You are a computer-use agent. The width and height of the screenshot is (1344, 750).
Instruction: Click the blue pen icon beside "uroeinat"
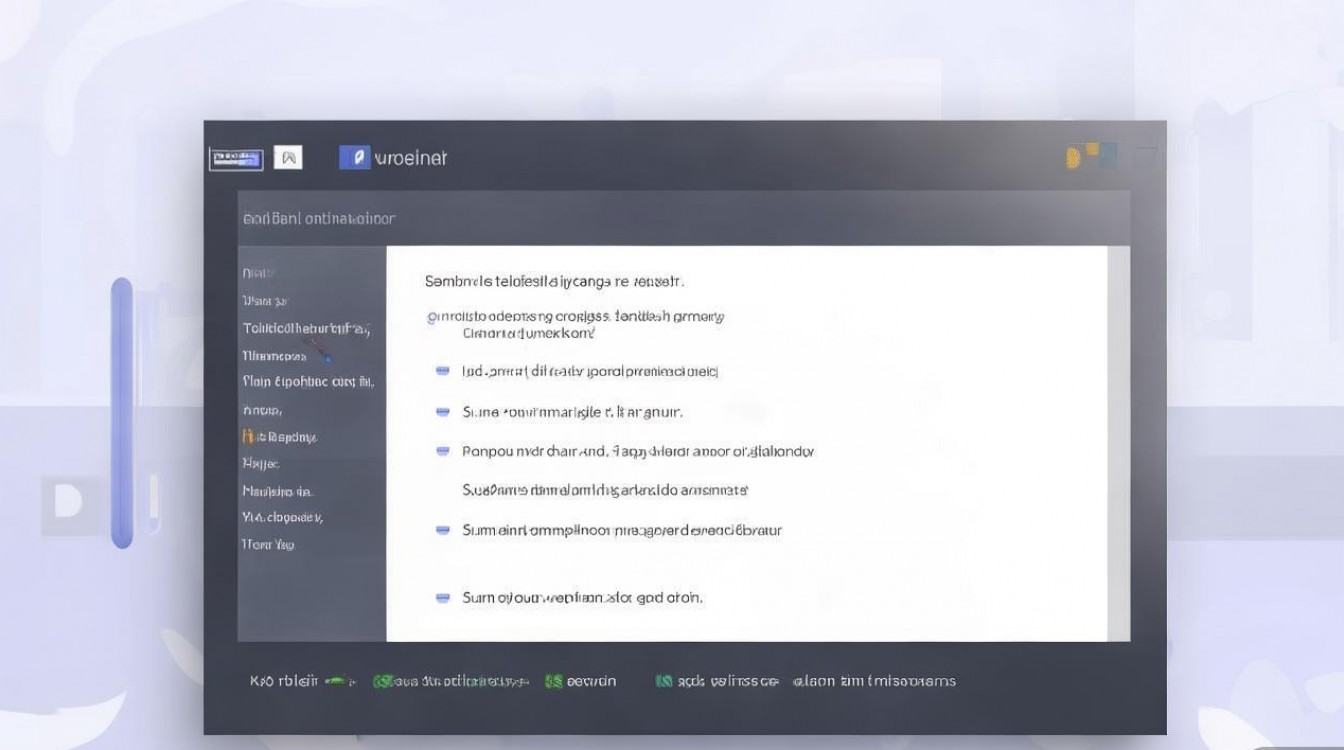[354, 157]
